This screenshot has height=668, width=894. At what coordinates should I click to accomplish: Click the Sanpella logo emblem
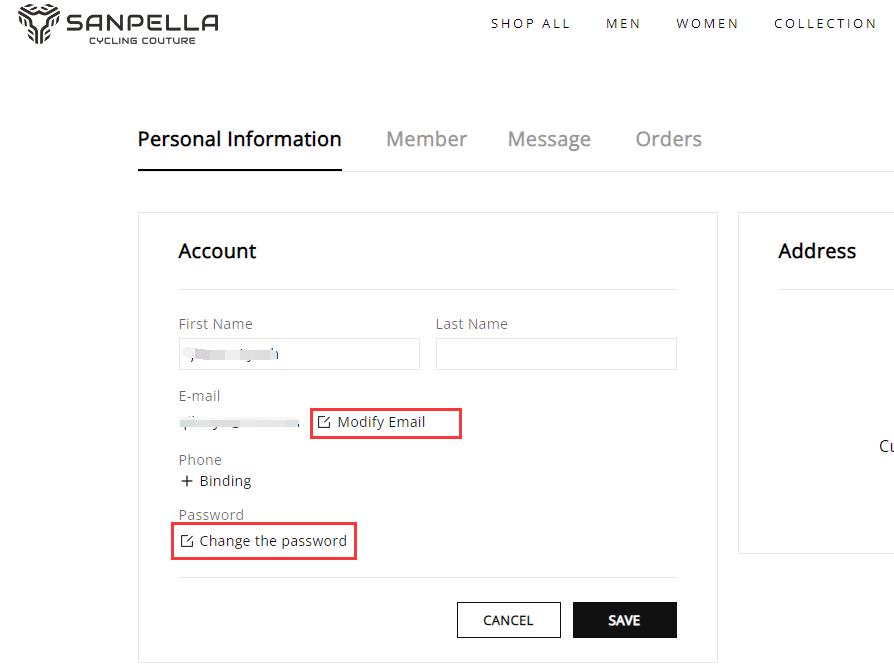point(39,24)
